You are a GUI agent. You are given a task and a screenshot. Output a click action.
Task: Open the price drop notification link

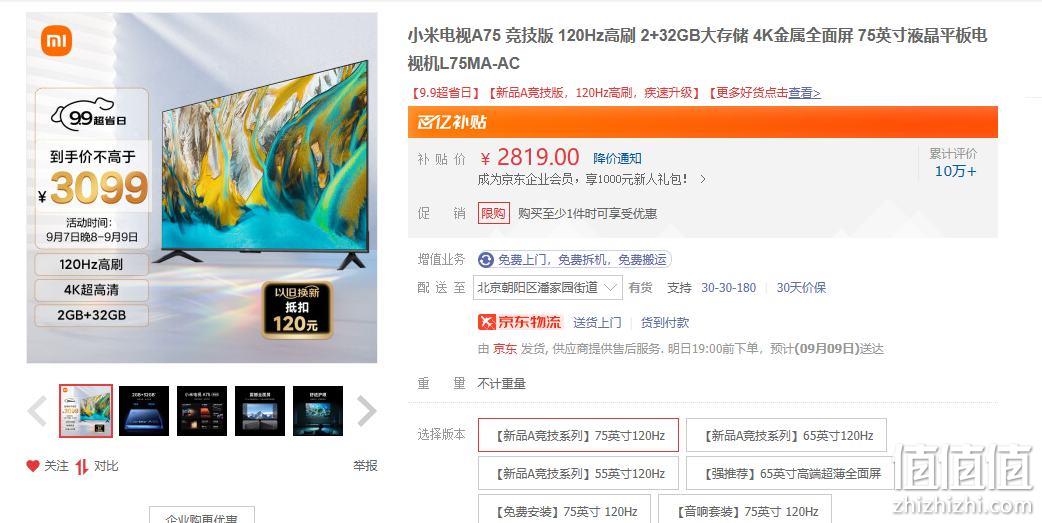click(617, 158)
